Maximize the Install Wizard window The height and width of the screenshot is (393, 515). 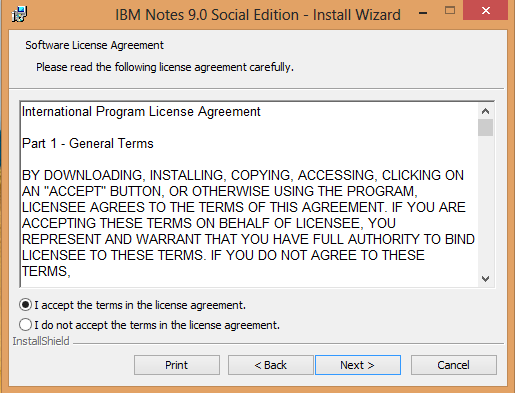click(450, 10)
